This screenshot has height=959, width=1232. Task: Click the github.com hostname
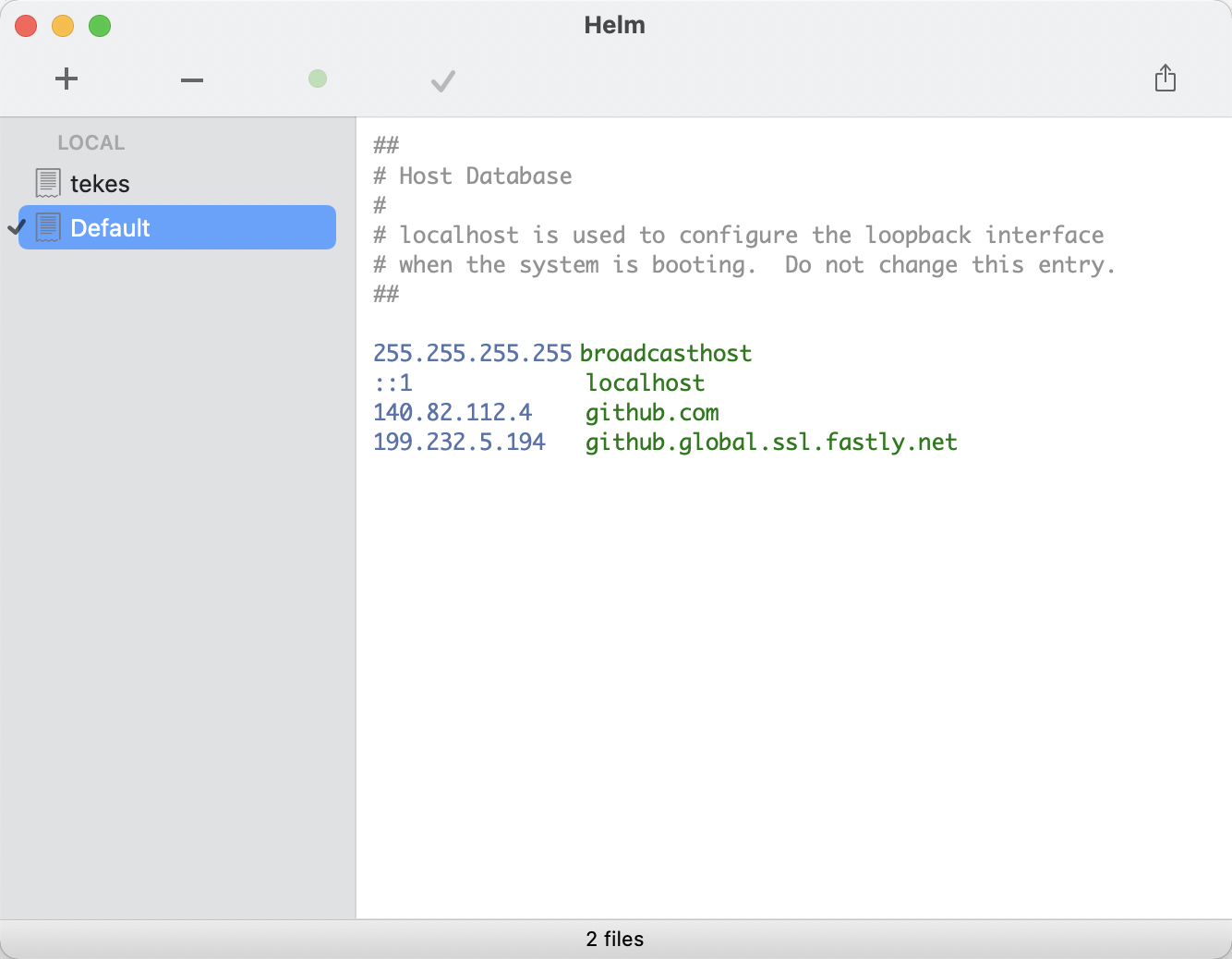pos(652,412)
